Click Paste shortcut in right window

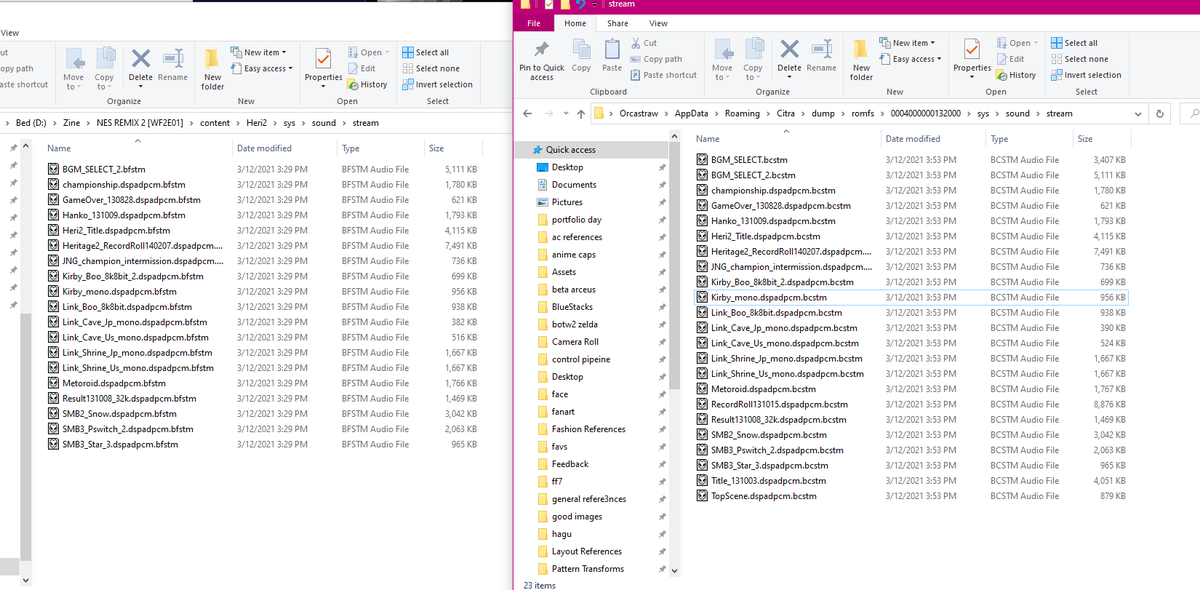(663, 75)
